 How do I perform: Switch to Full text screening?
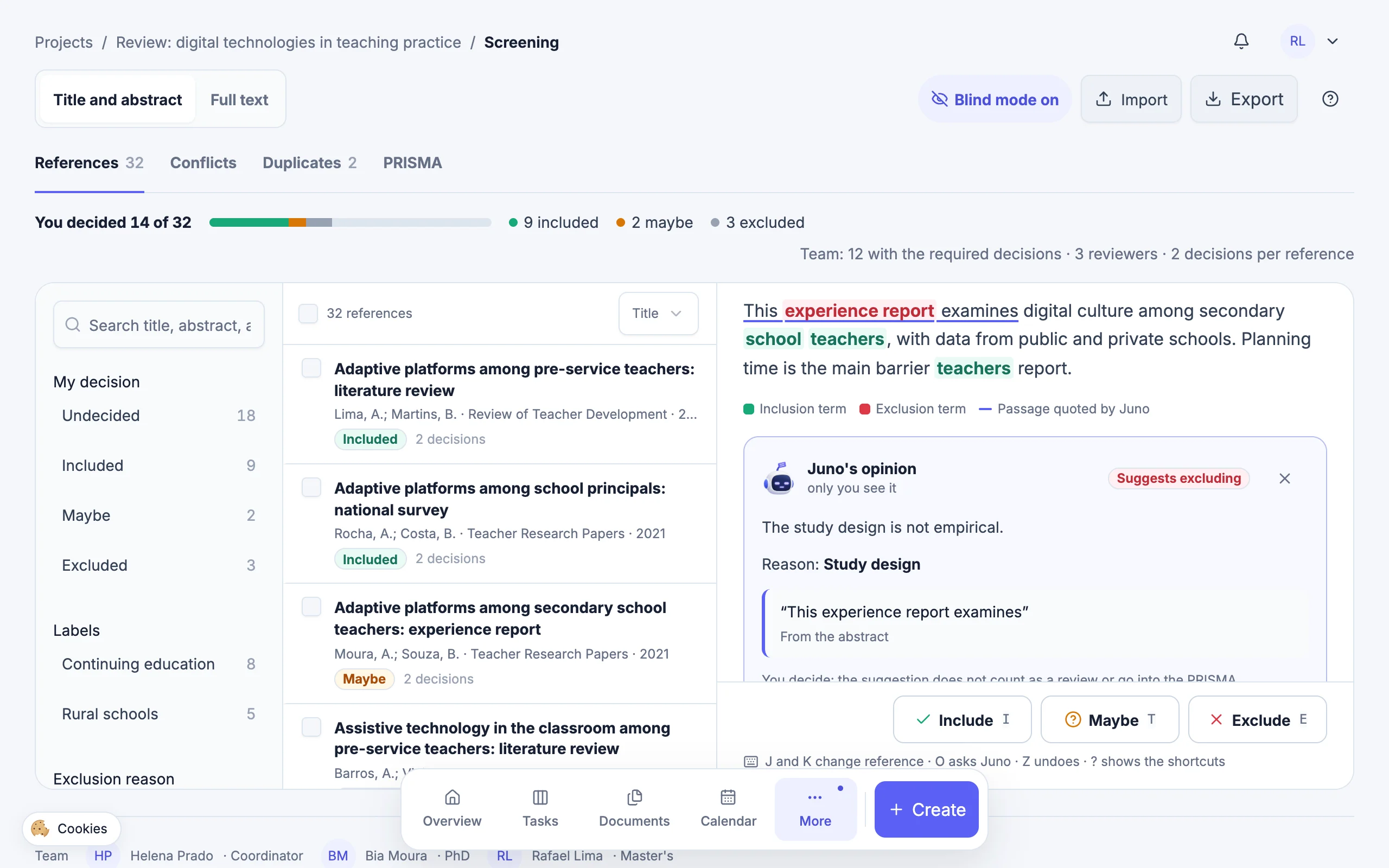point(239,99)
